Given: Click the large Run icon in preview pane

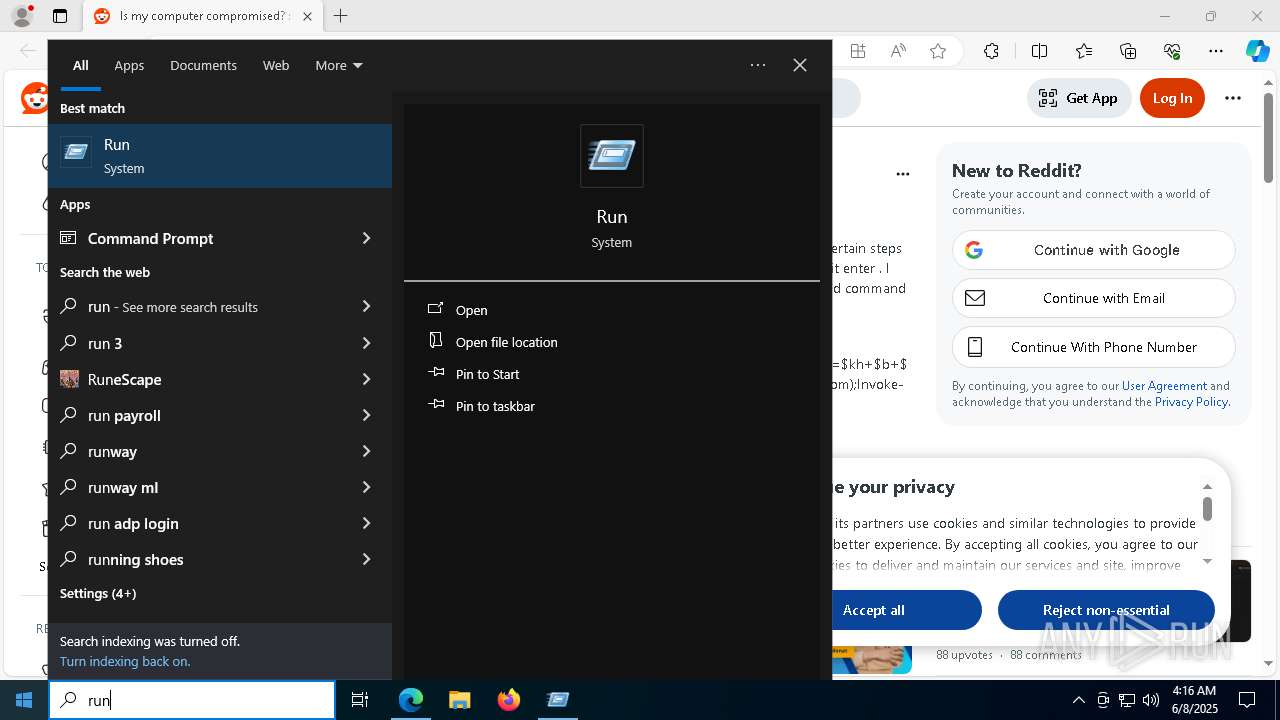Looking at the screenshot, I should [612, 156].
